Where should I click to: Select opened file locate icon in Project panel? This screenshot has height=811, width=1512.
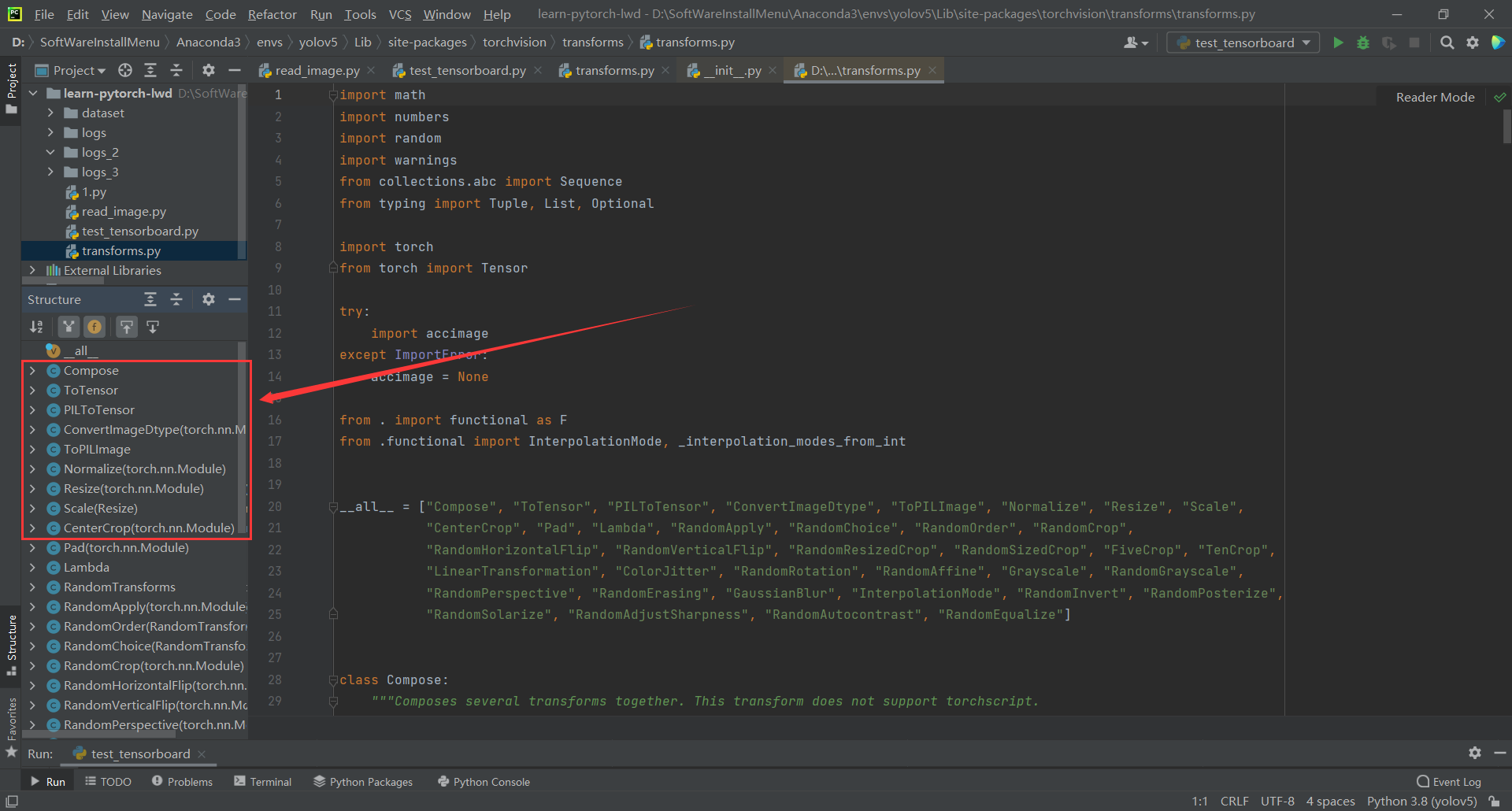coord(125,70)
